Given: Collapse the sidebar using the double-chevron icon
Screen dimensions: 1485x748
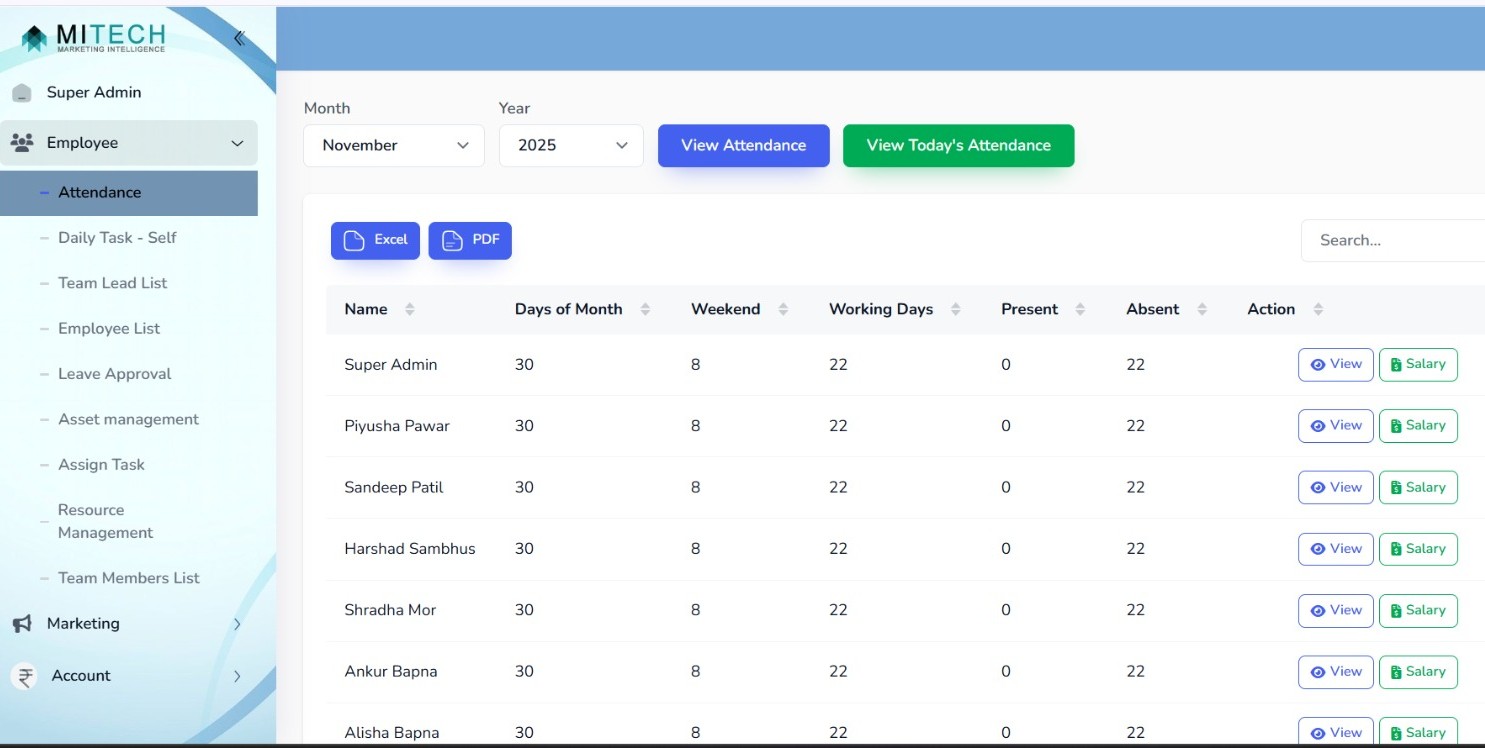Looking at the screenshot, I should 239,37.
